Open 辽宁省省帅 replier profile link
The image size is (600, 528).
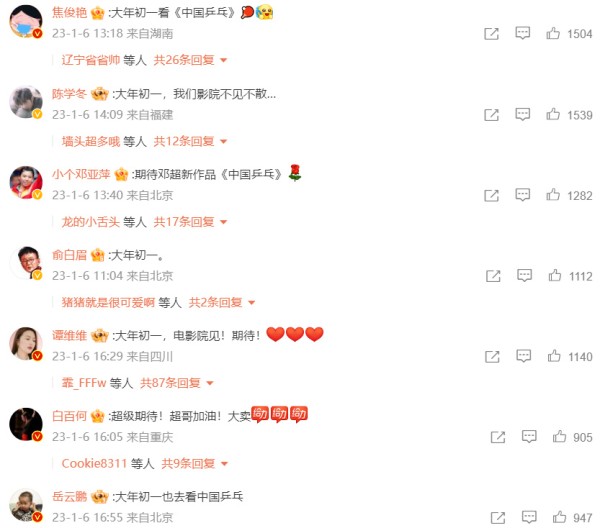(x=91, y=60)
